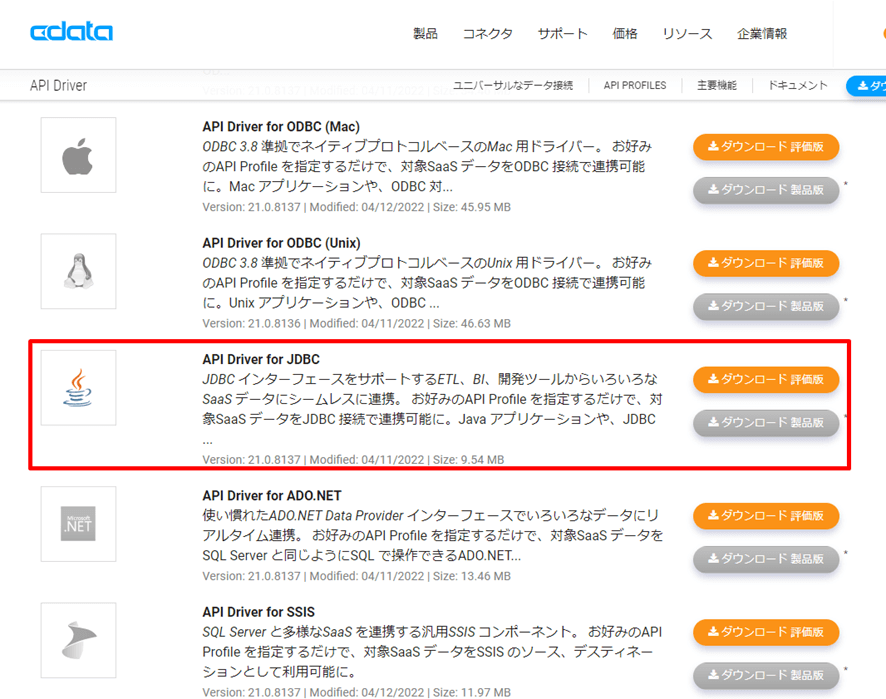Download trial version of SSIS driver
886x699 pixels.
pyautogui.click(x=766, y=632)
